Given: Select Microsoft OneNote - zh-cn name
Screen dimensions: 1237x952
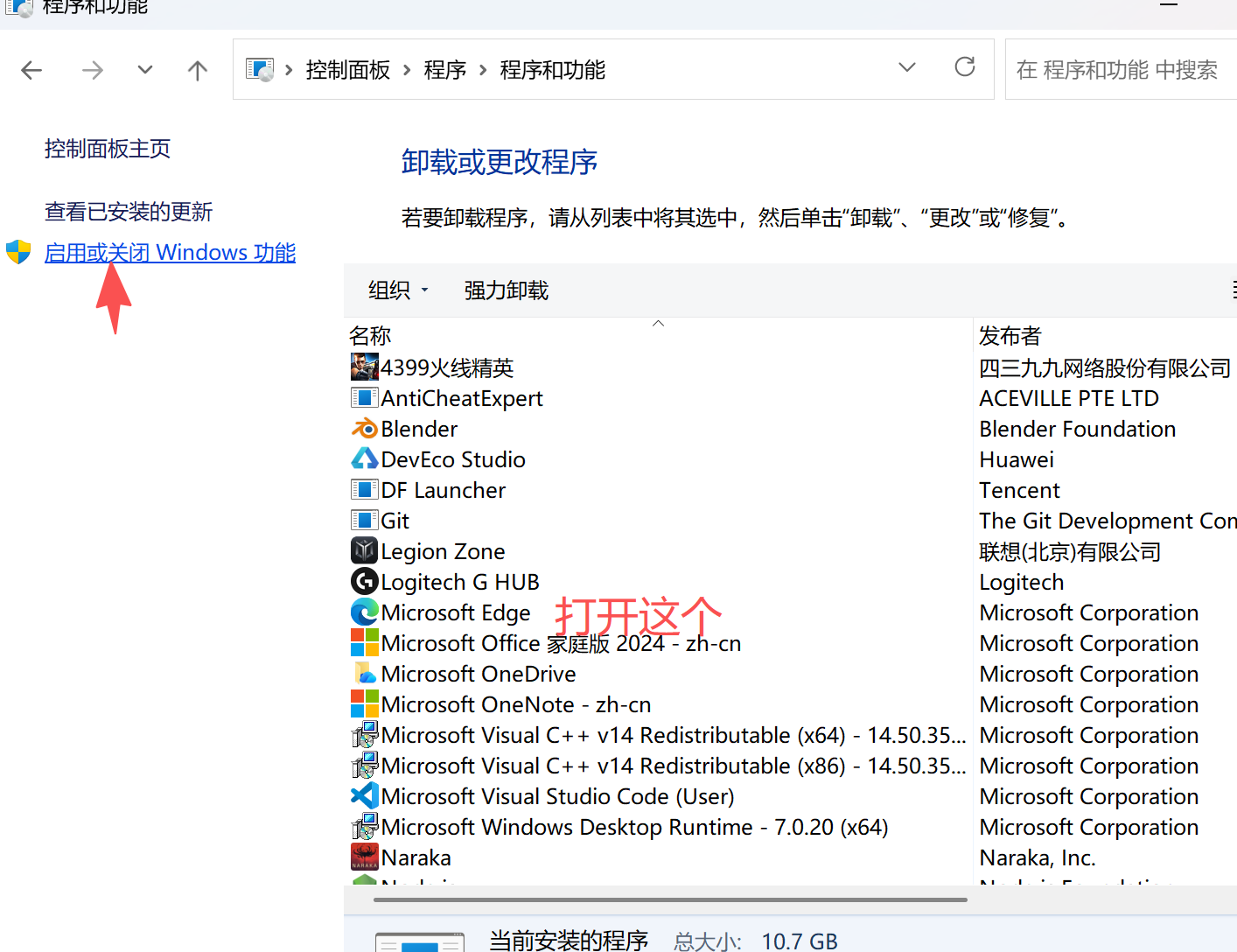Looking at the screenshot, I should pos(516,704).
